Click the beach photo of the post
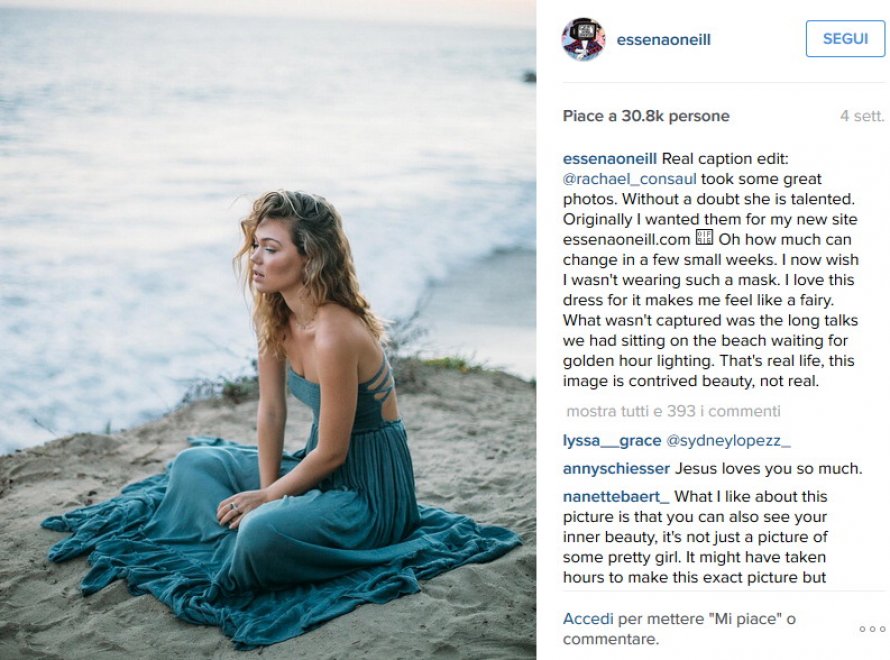890x660 pixels. (x=268, y=330)
